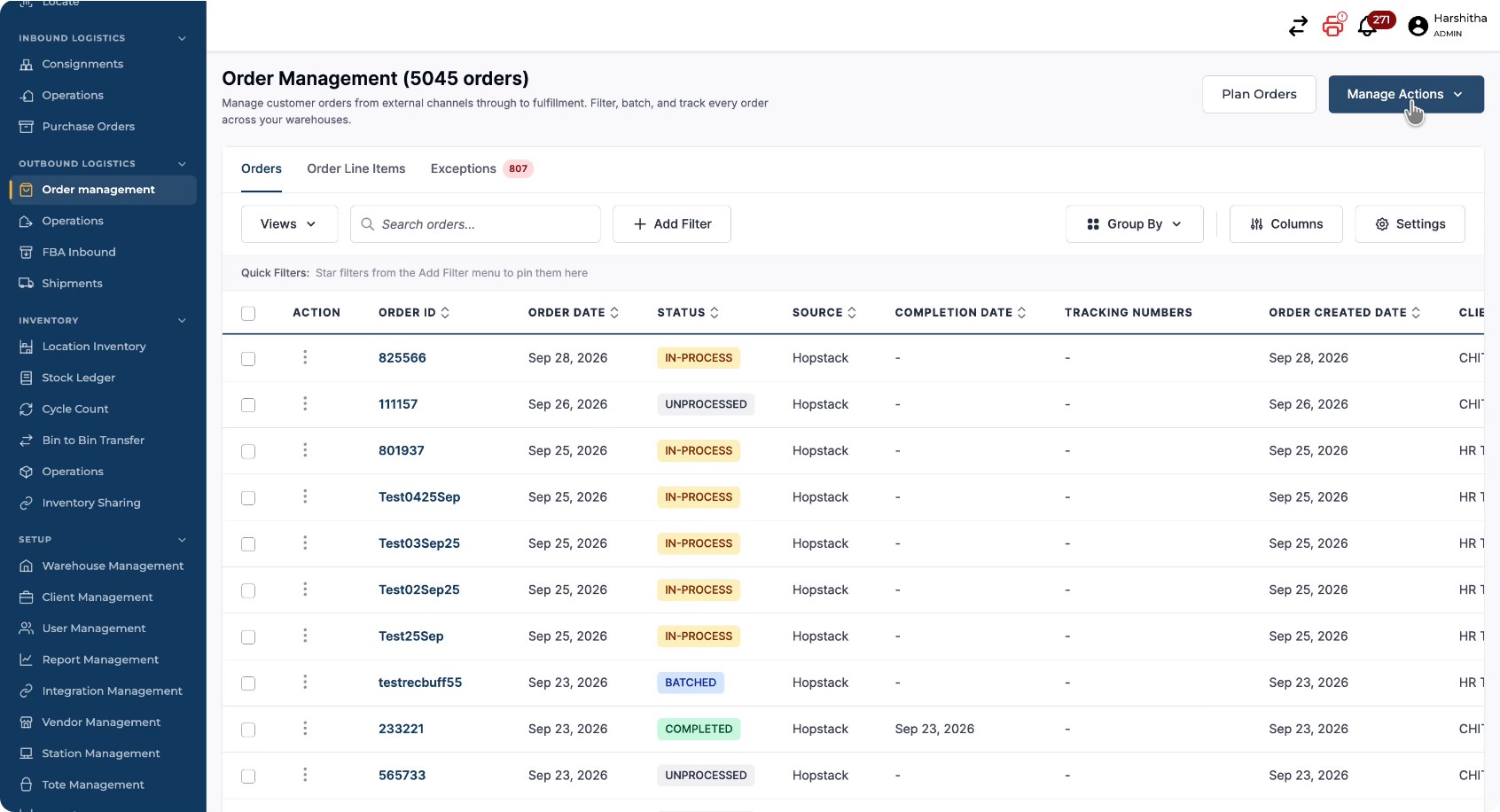Open the Manage Actions dropdown
1500x812 pixels.
1405,94
